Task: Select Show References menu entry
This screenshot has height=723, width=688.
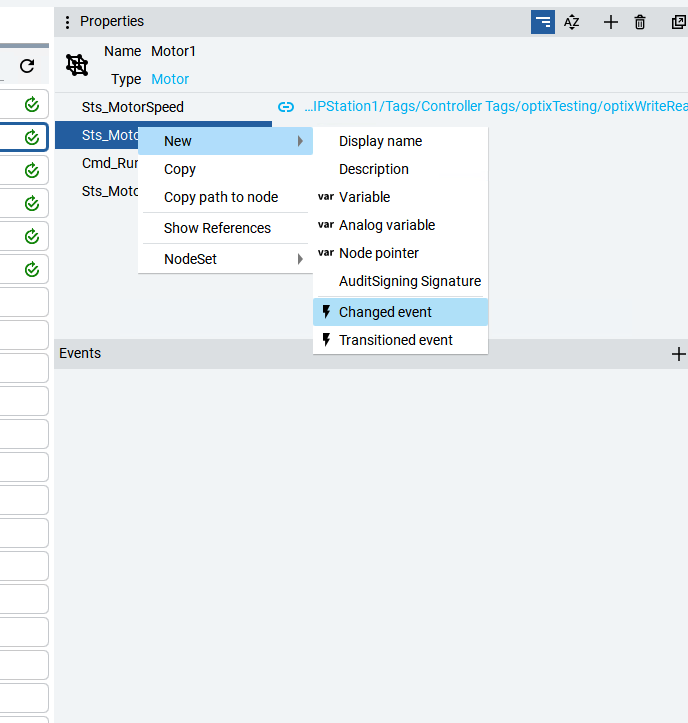Action: pos(225,228)
